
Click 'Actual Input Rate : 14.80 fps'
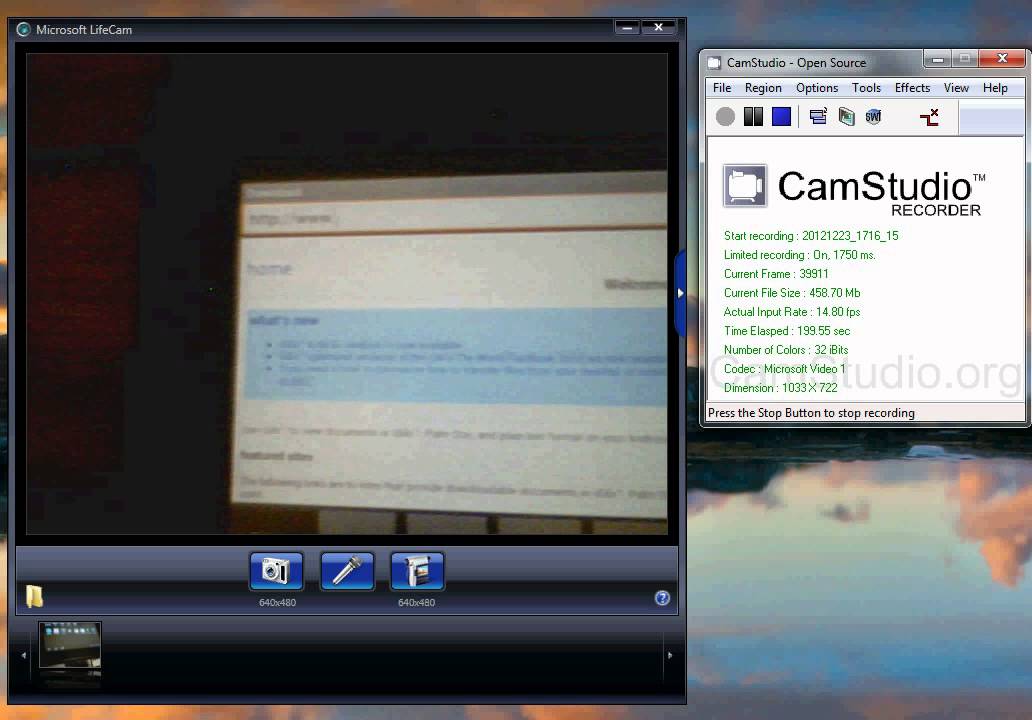(x=792, y=312)
